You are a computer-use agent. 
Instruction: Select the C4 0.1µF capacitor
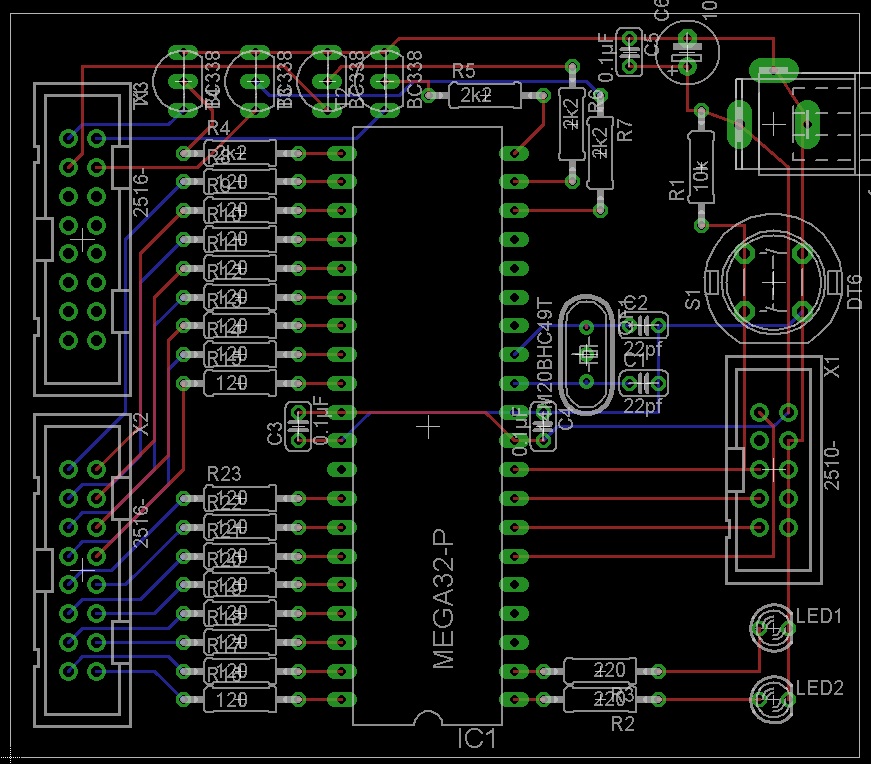click(544, 426)
